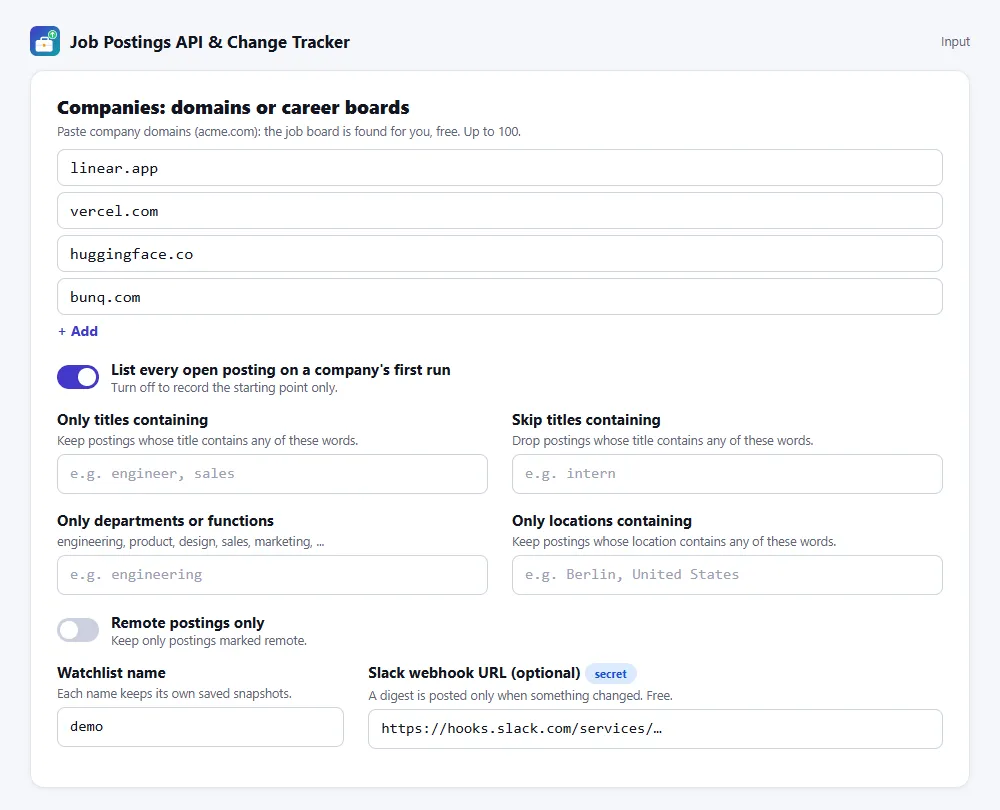Focus the Only titles containing field
This screenshot has width=1000, height=810.
[272, 474]
